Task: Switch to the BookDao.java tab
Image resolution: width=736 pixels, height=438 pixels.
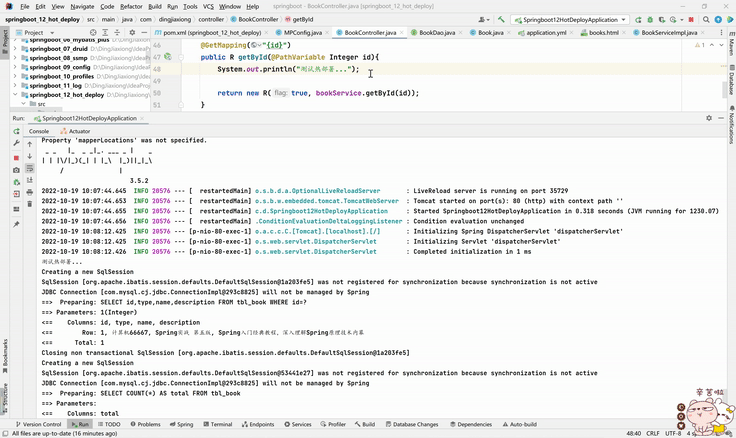Action: (437, 32)
